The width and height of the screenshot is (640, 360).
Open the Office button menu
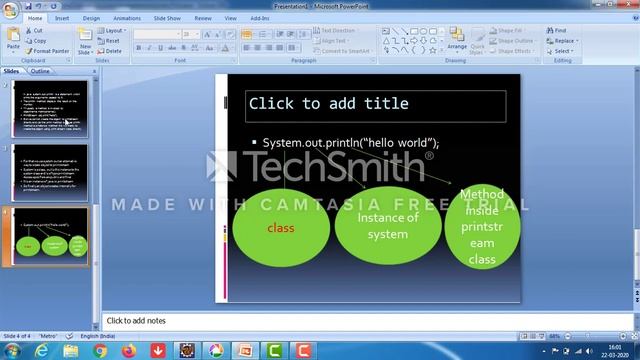click(x=10, y=10)
